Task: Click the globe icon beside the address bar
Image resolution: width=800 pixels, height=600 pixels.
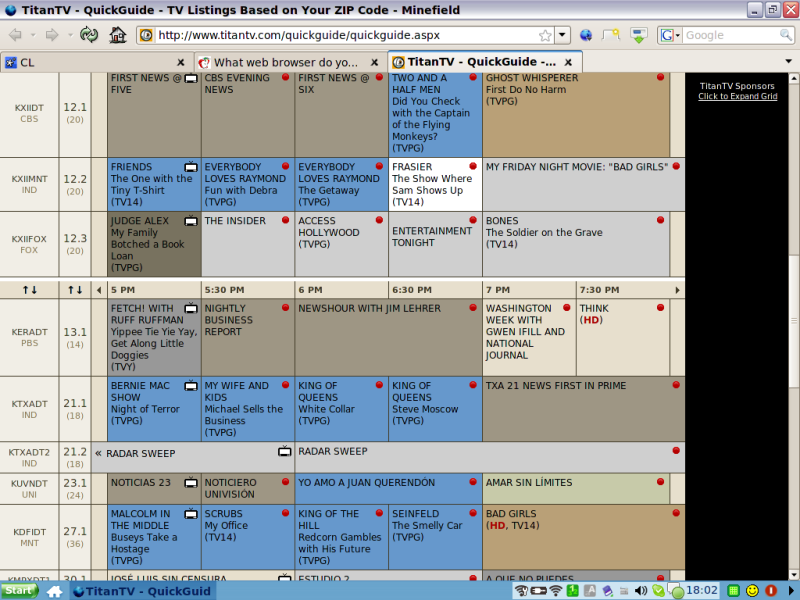Action: coord(586,35)
